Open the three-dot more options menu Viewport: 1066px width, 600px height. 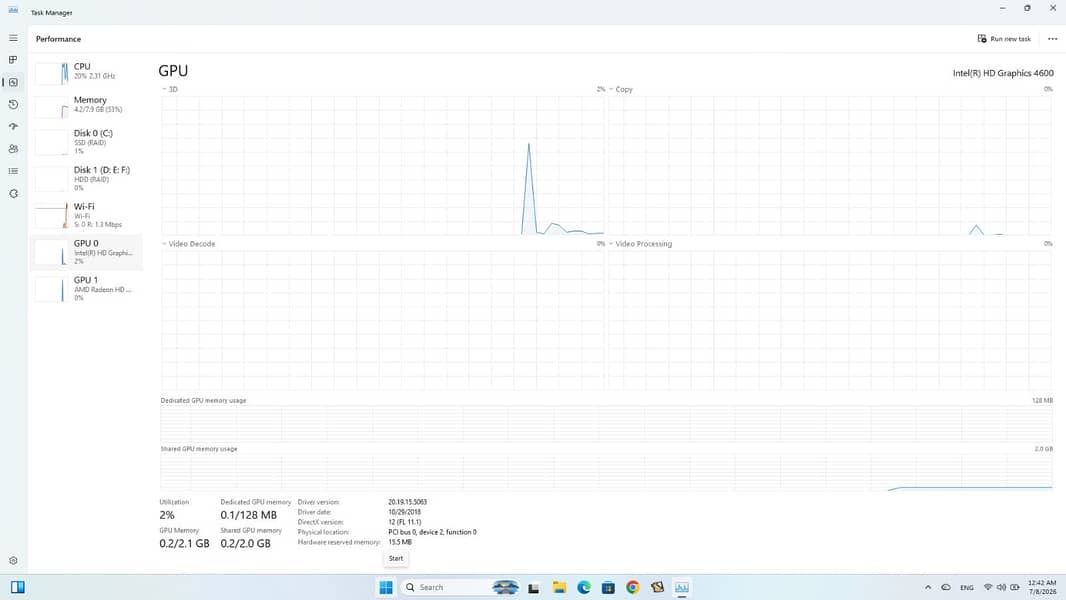(x=1052, y=39)
